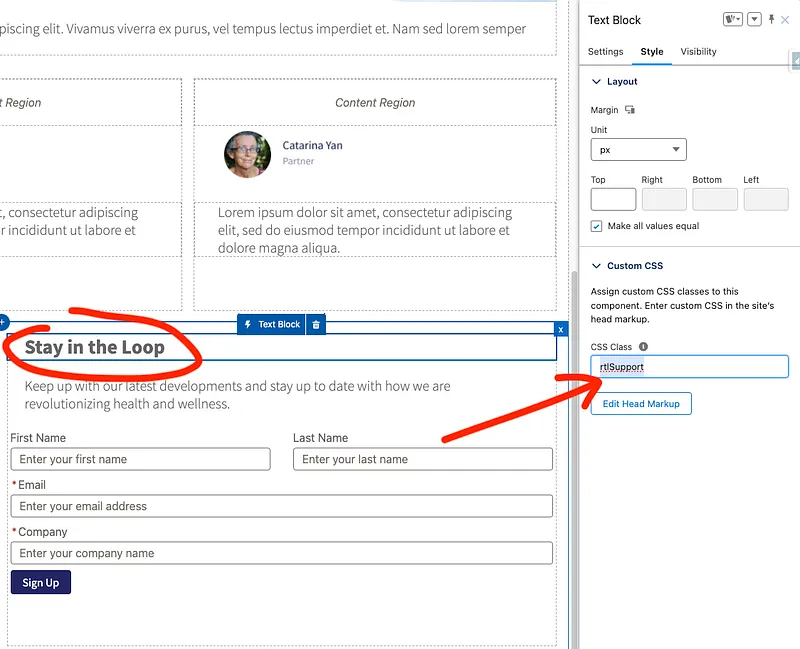Click the blue x handle on selected block
The width and height of the screenshot is (800, 649).
click(560, 330)
